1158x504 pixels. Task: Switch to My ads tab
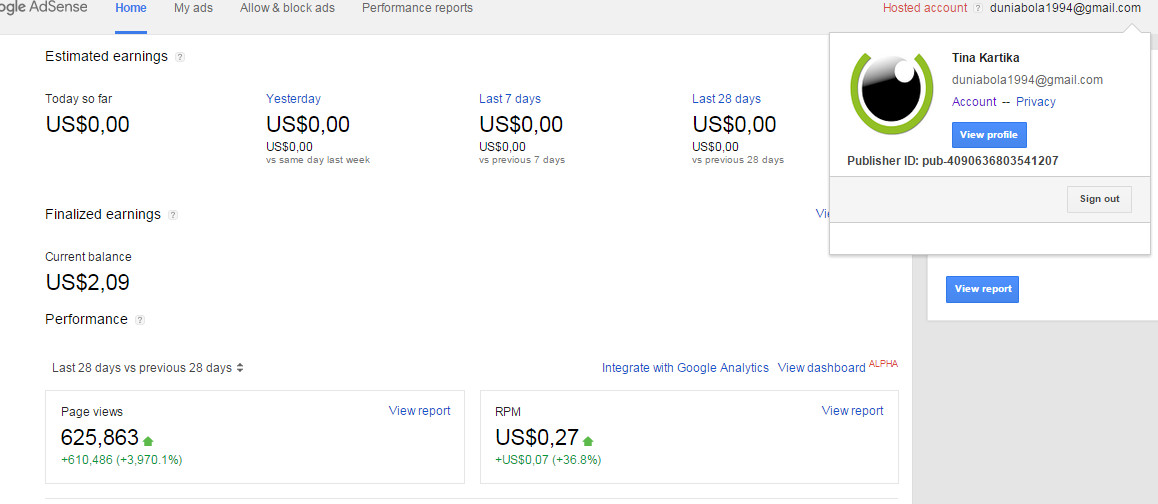[193, 8]
